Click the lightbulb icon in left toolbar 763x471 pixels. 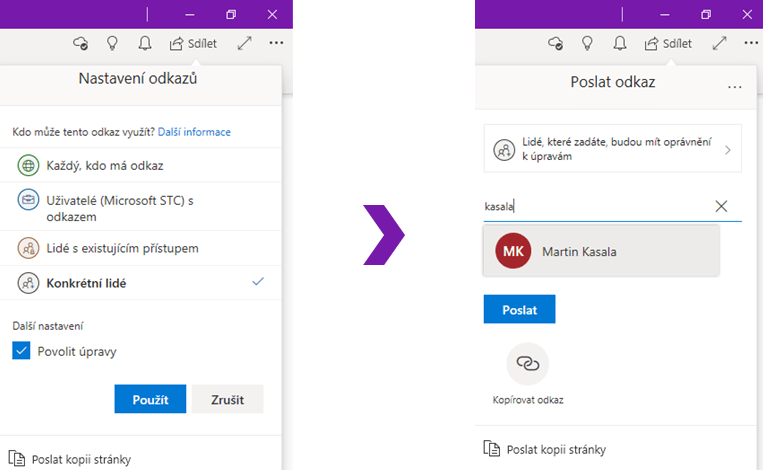[x=113, y=44]
